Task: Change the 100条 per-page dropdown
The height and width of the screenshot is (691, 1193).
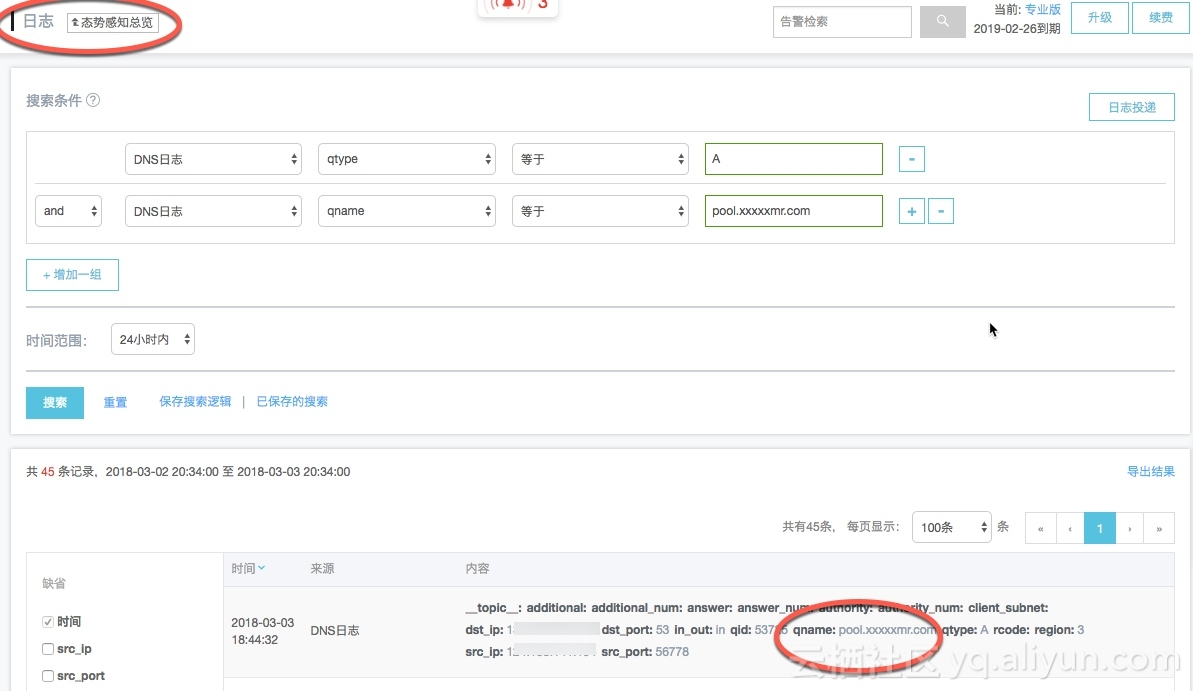Action: point(951,527)
